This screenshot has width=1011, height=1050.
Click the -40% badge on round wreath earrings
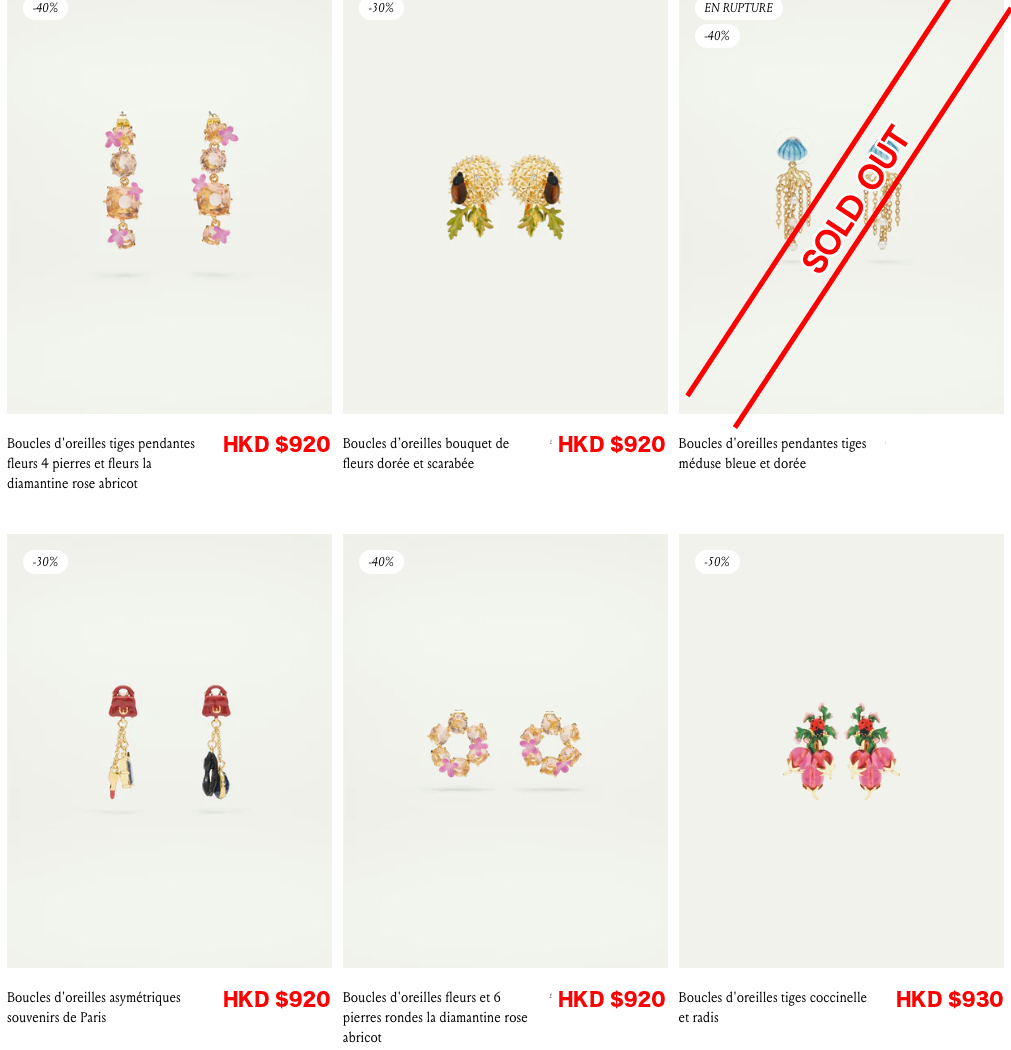(x=381, y=562)
